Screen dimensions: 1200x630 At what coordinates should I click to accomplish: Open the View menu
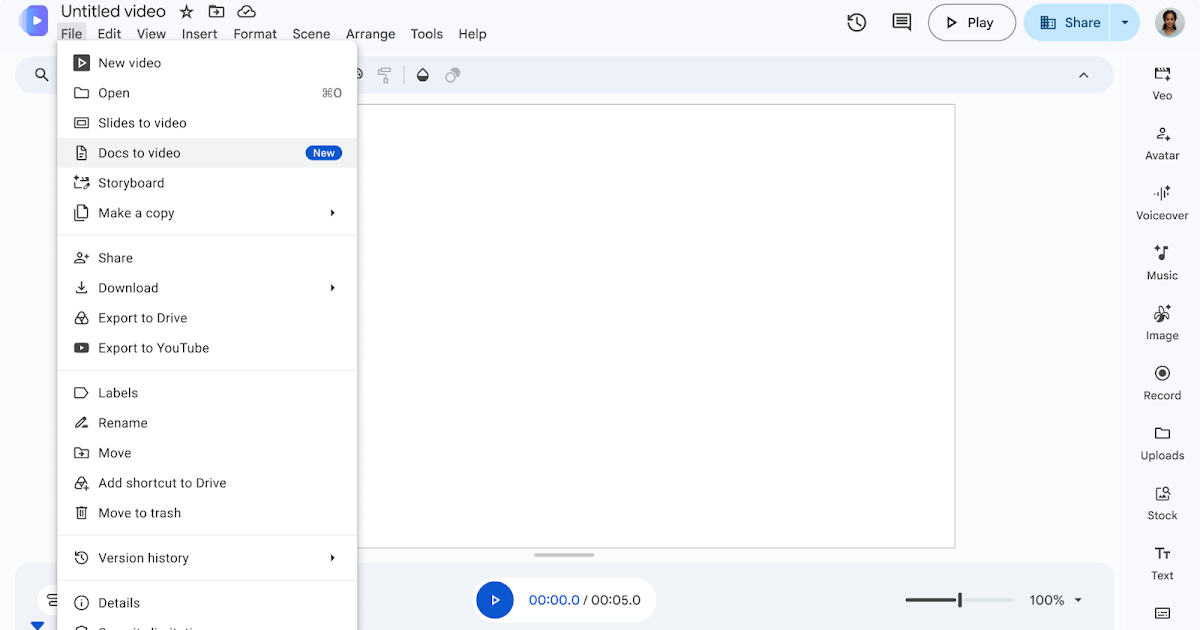[151, 34]
